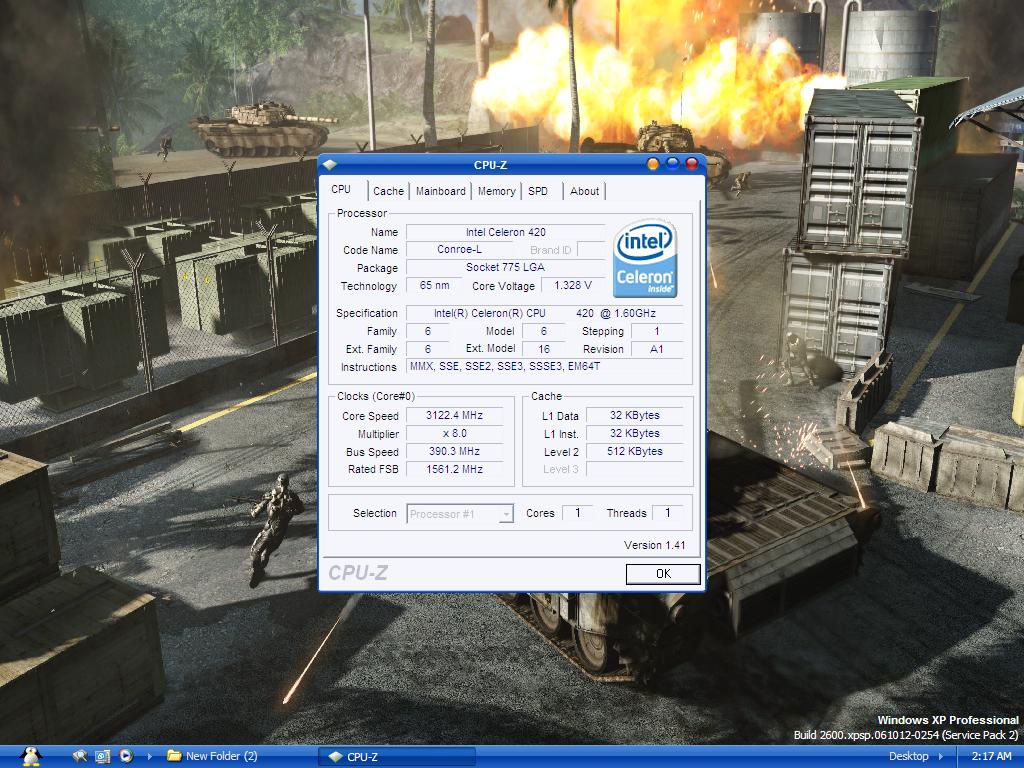
Task: Open the Processor #1 selection dropdown
Action: coord(460,514)
